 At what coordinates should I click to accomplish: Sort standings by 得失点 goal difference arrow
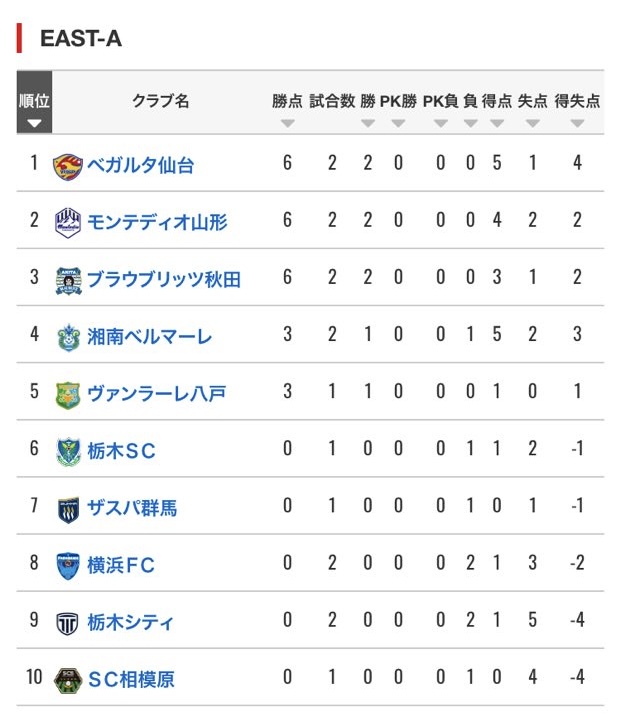577,123
